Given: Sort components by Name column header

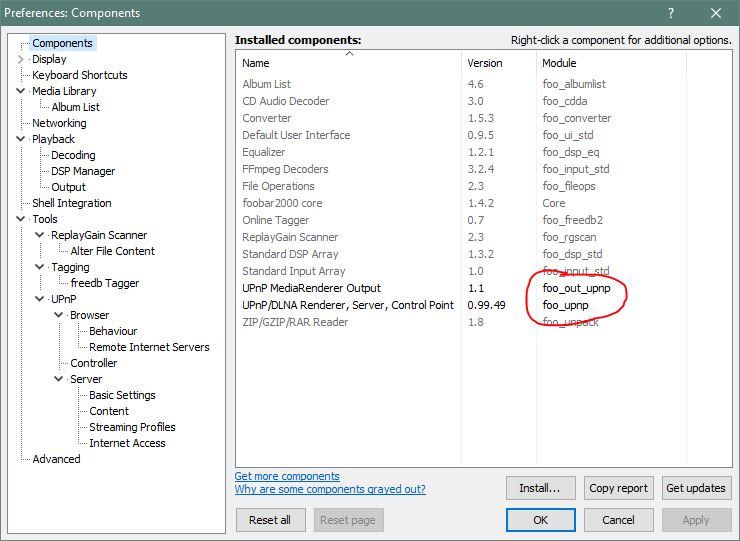Looking at the screenshot, I should point(349,63).
